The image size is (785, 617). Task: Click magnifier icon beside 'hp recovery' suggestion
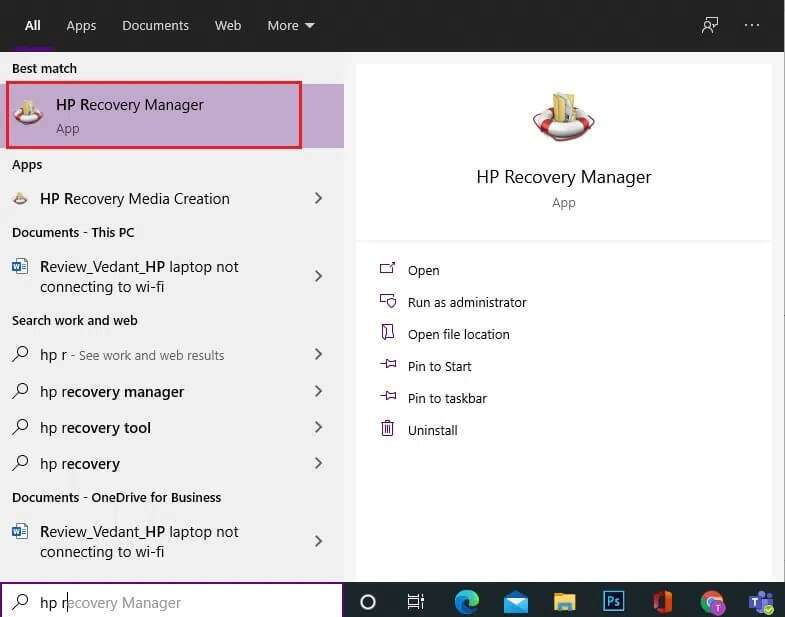20,463
